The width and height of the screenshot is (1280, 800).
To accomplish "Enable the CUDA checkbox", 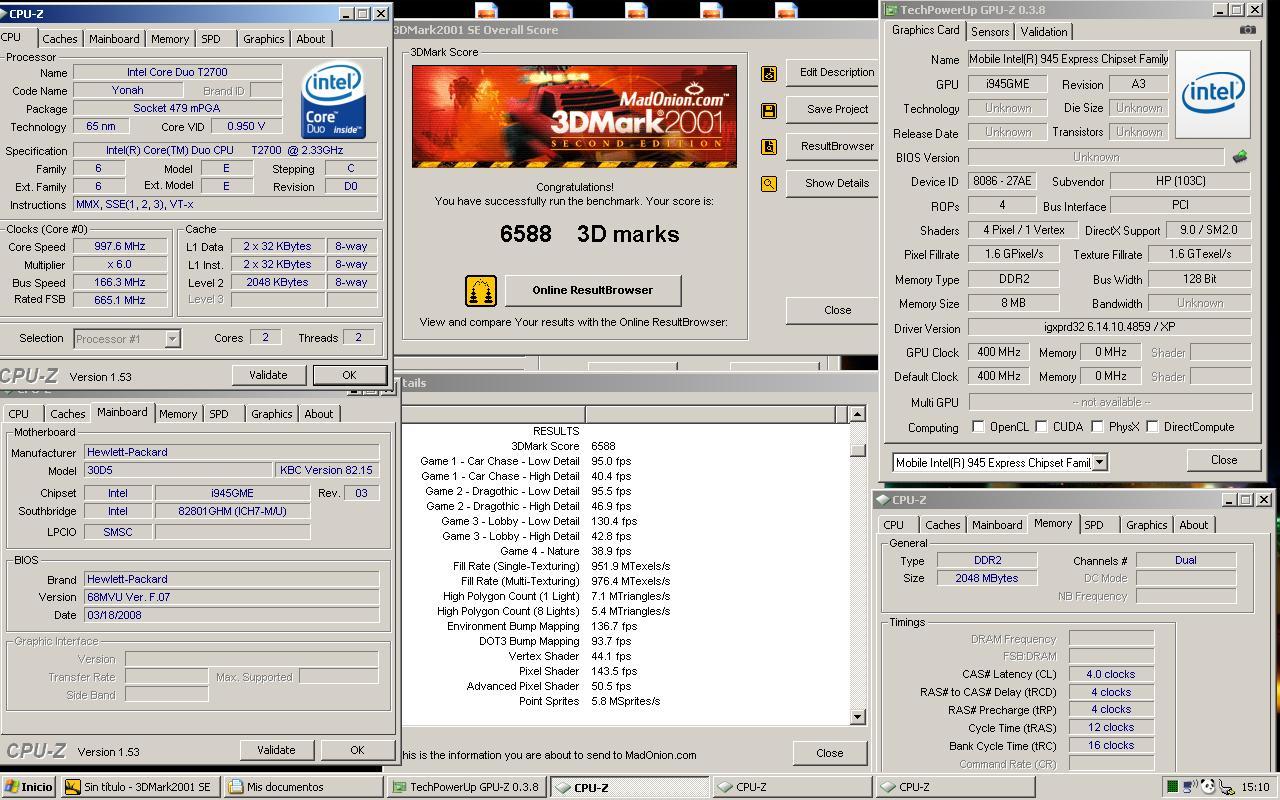I will pos(1041,427).
